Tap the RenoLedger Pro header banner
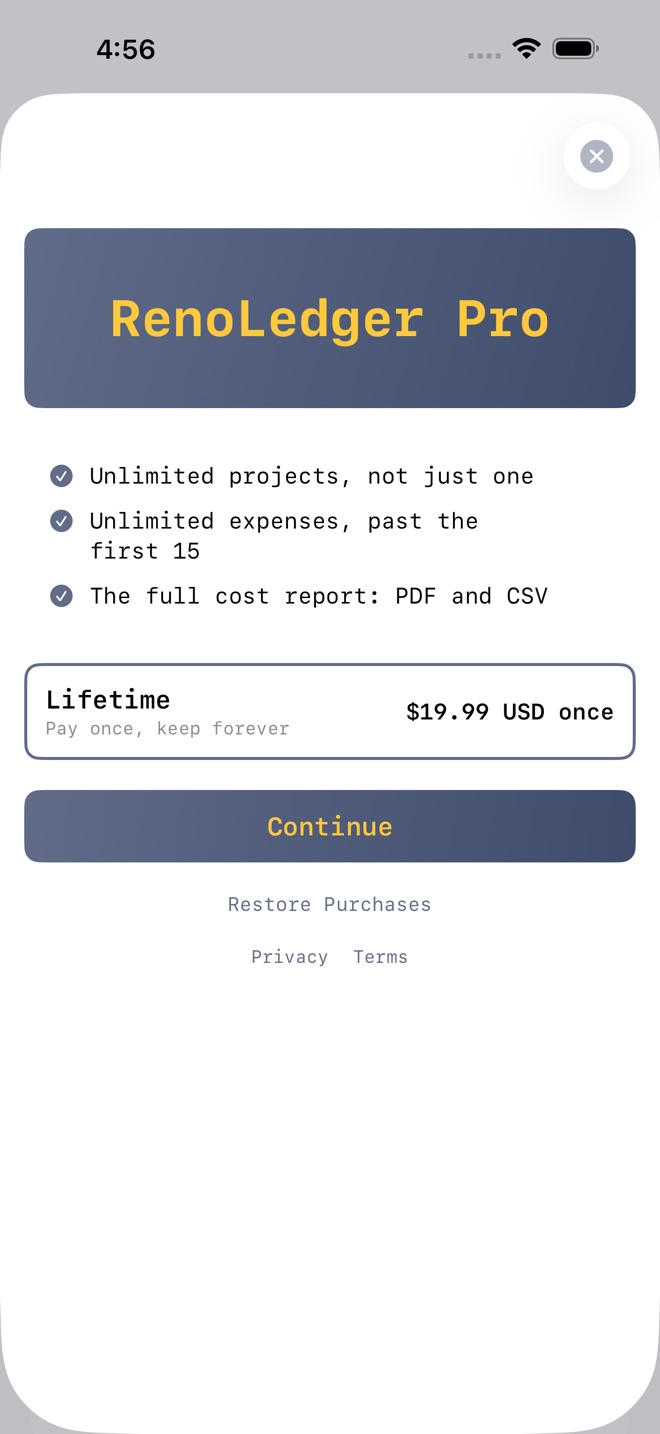 click(330, 318)
